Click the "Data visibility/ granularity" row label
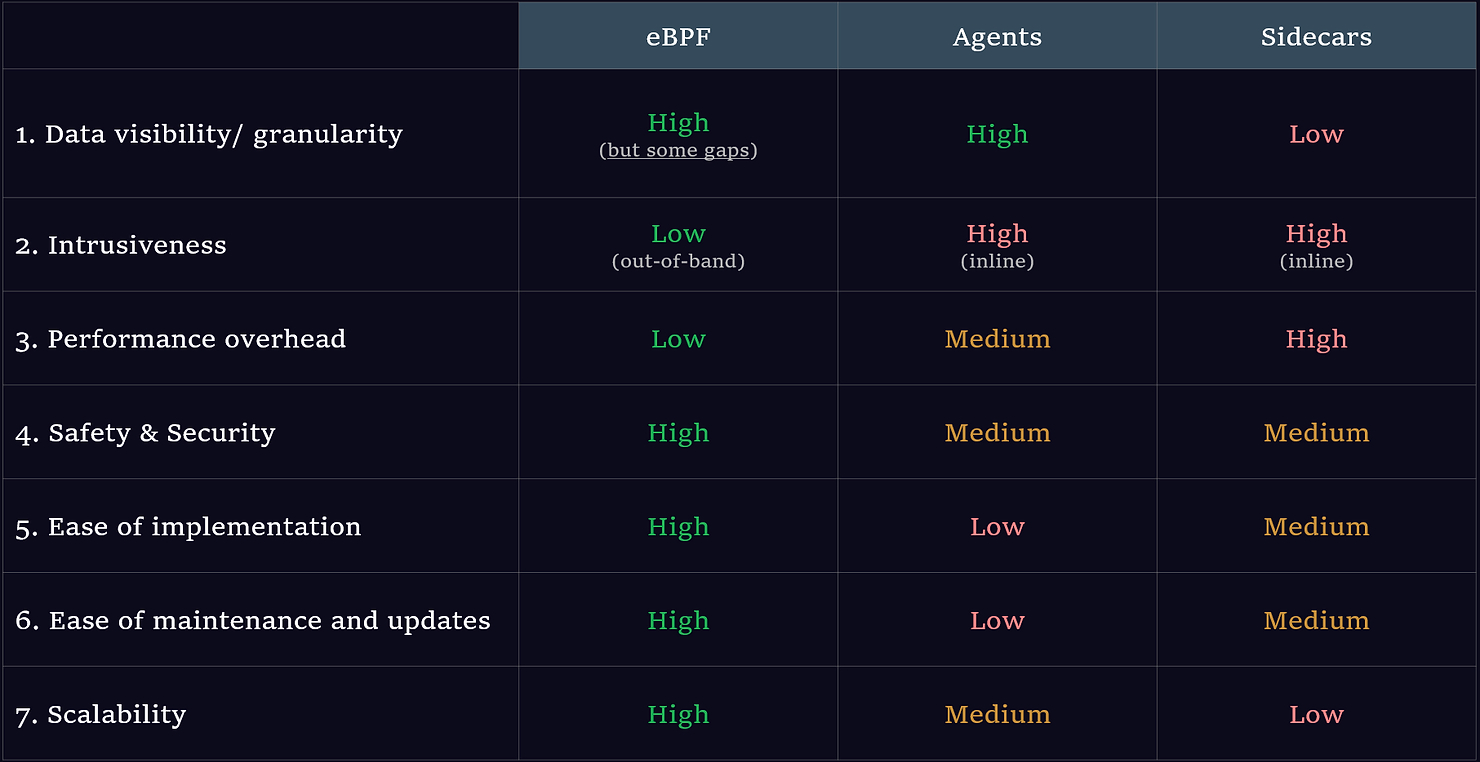 coord(209,134)
